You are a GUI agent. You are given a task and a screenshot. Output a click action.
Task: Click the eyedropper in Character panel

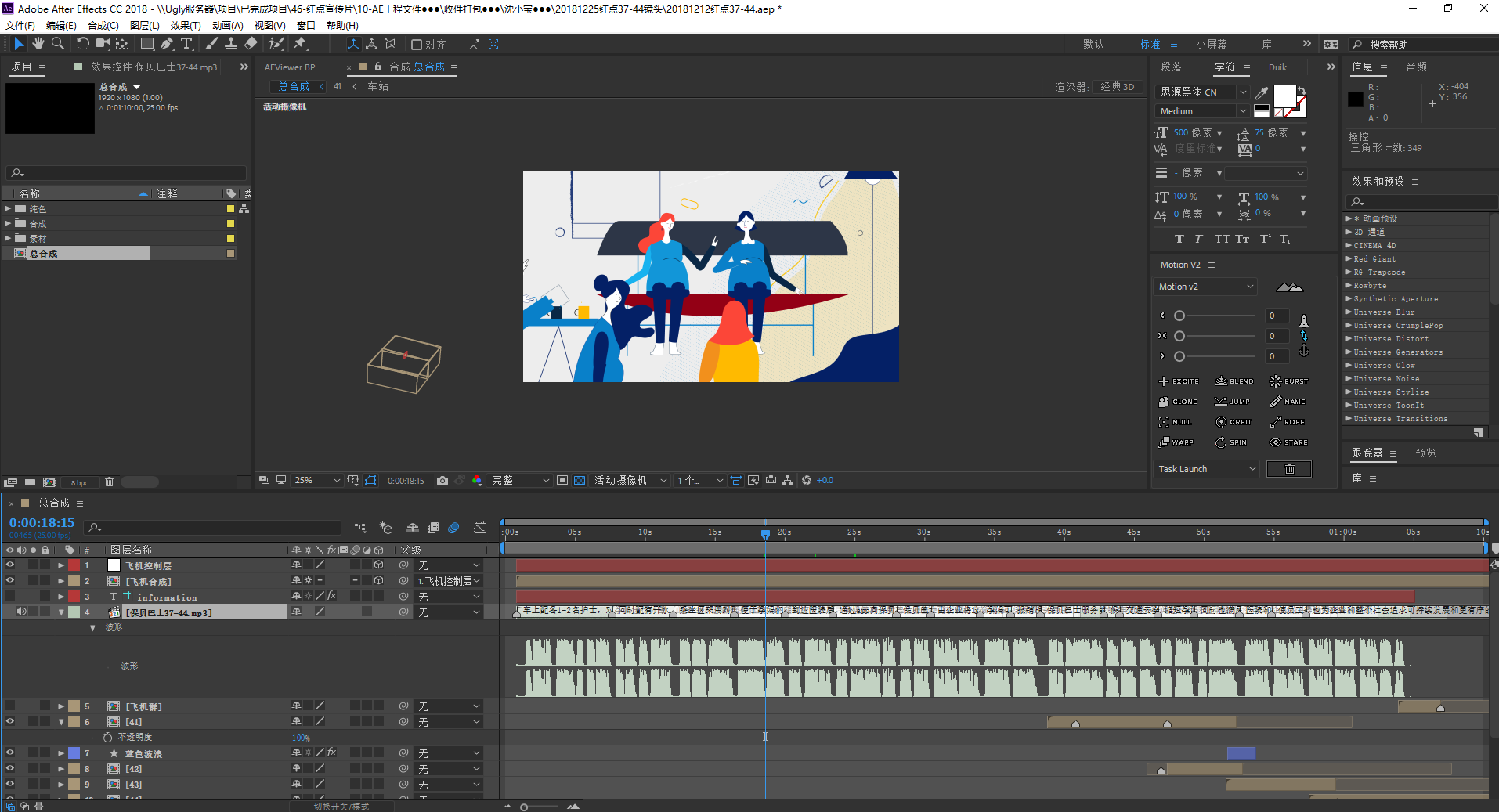(1262, 93)
